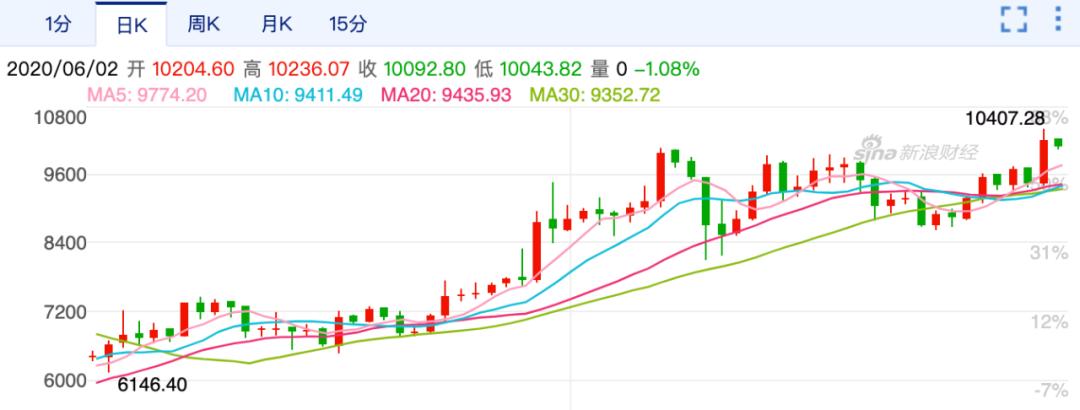Click the MA20: 9435.93 indicator label

(x=446, y=94)
